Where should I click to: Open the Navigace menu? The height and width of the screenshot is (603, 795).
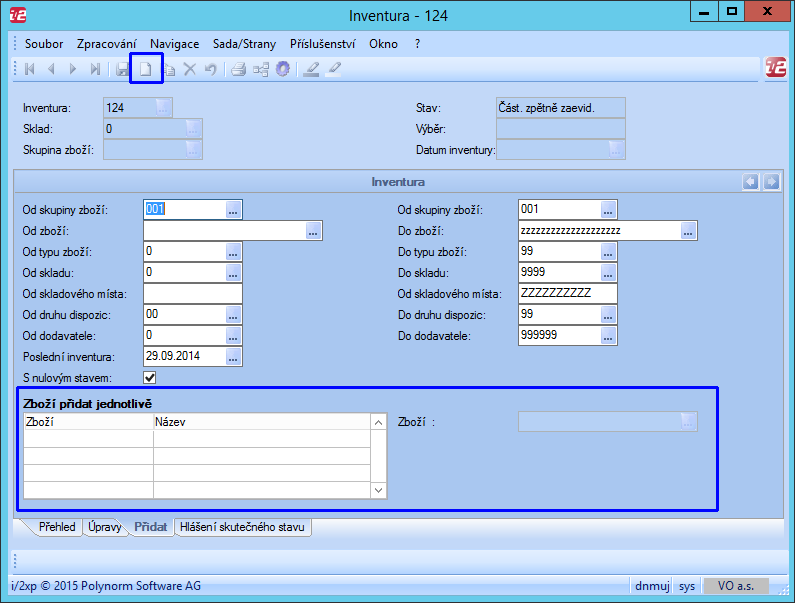pos(174,44)
